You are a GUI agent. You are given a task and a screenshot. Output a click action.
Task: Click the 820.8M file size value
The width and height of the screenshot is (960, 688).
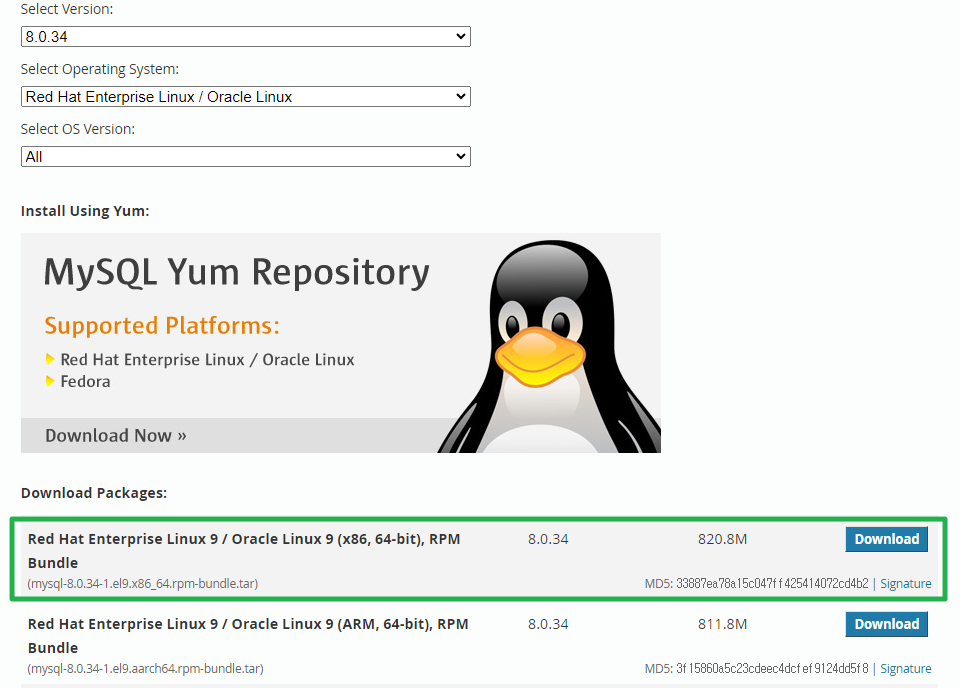(x=722, y=540)
